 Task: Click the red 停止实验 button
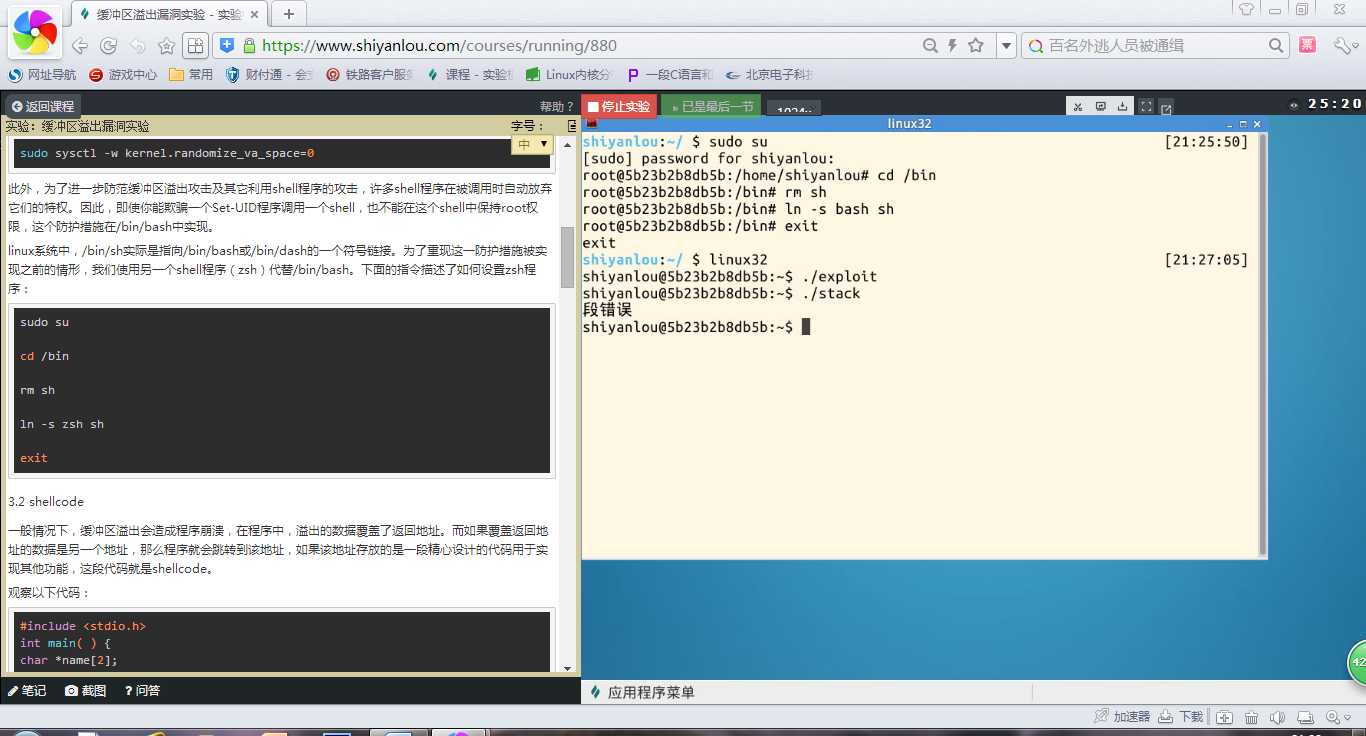(619, 106)
